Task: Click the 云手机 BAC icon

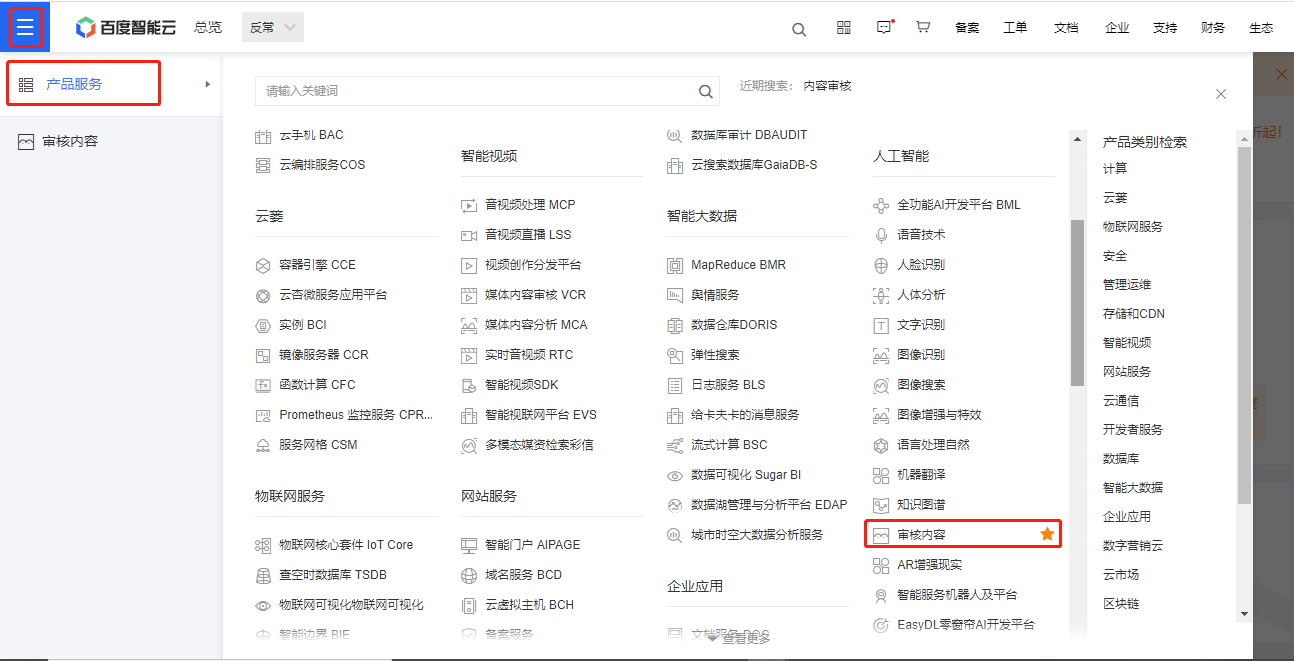Action: point(263,135)
